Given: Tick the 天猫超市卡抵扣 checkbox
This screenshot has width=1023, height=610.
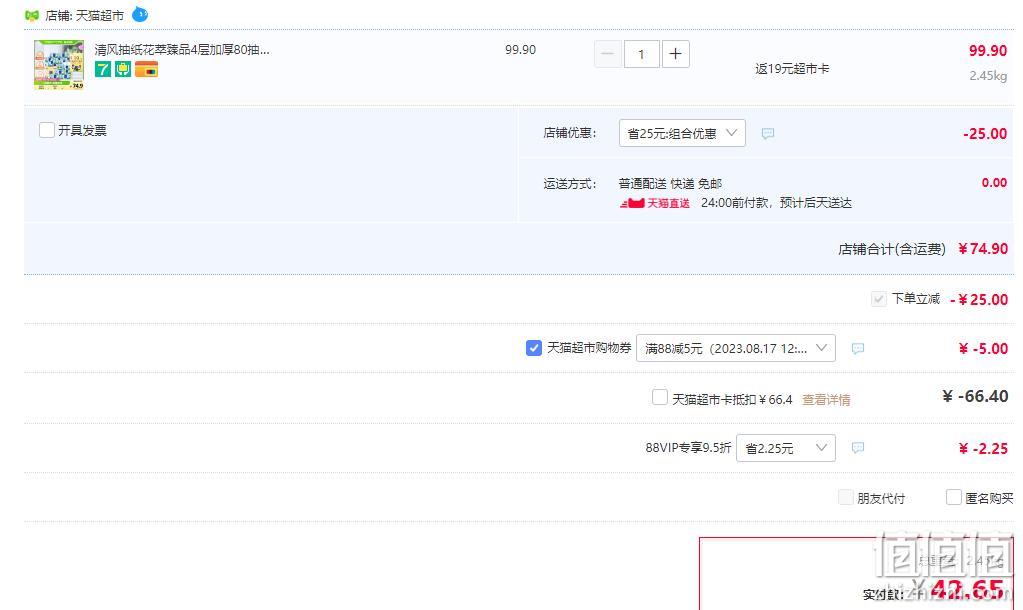Looking at the screenshot, I should coord(660,397).
